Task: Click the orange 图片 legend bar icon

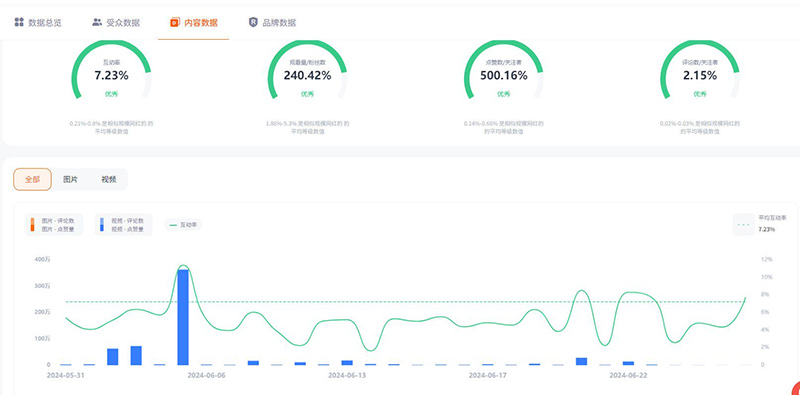Action: pyautogui.click(x=33, y=225)
